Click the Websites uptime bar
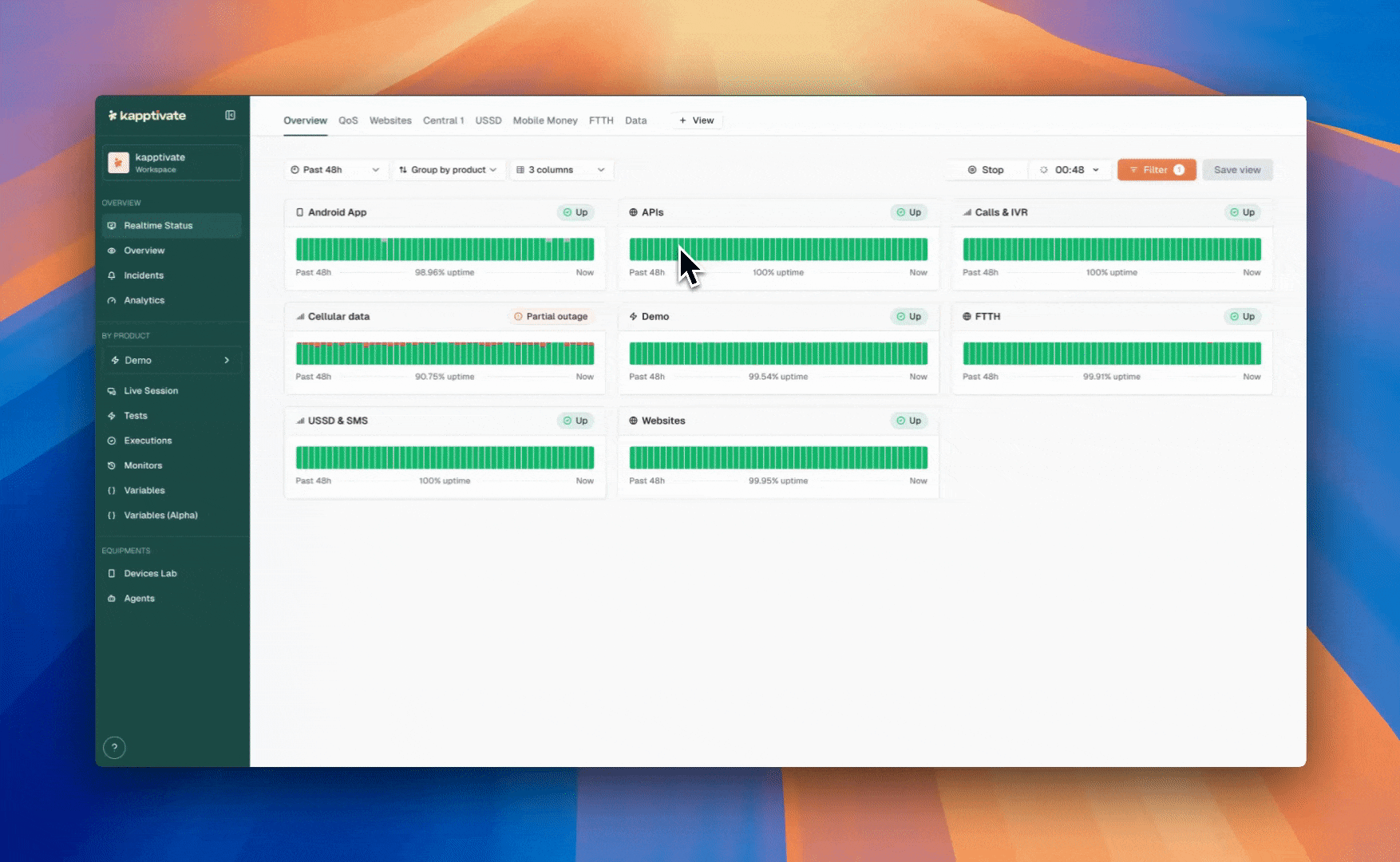 (x=778, y=457)
